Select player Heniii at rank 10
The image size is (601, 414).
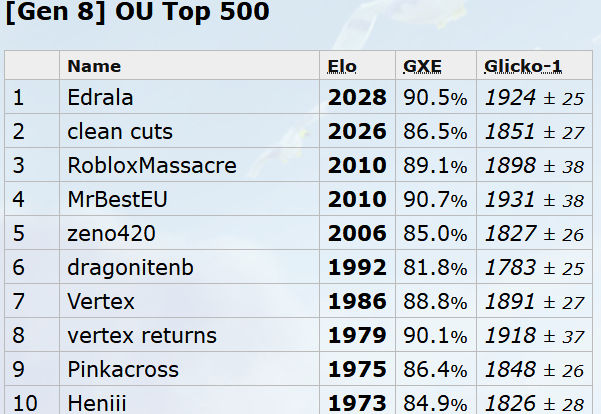click(98, 403)
